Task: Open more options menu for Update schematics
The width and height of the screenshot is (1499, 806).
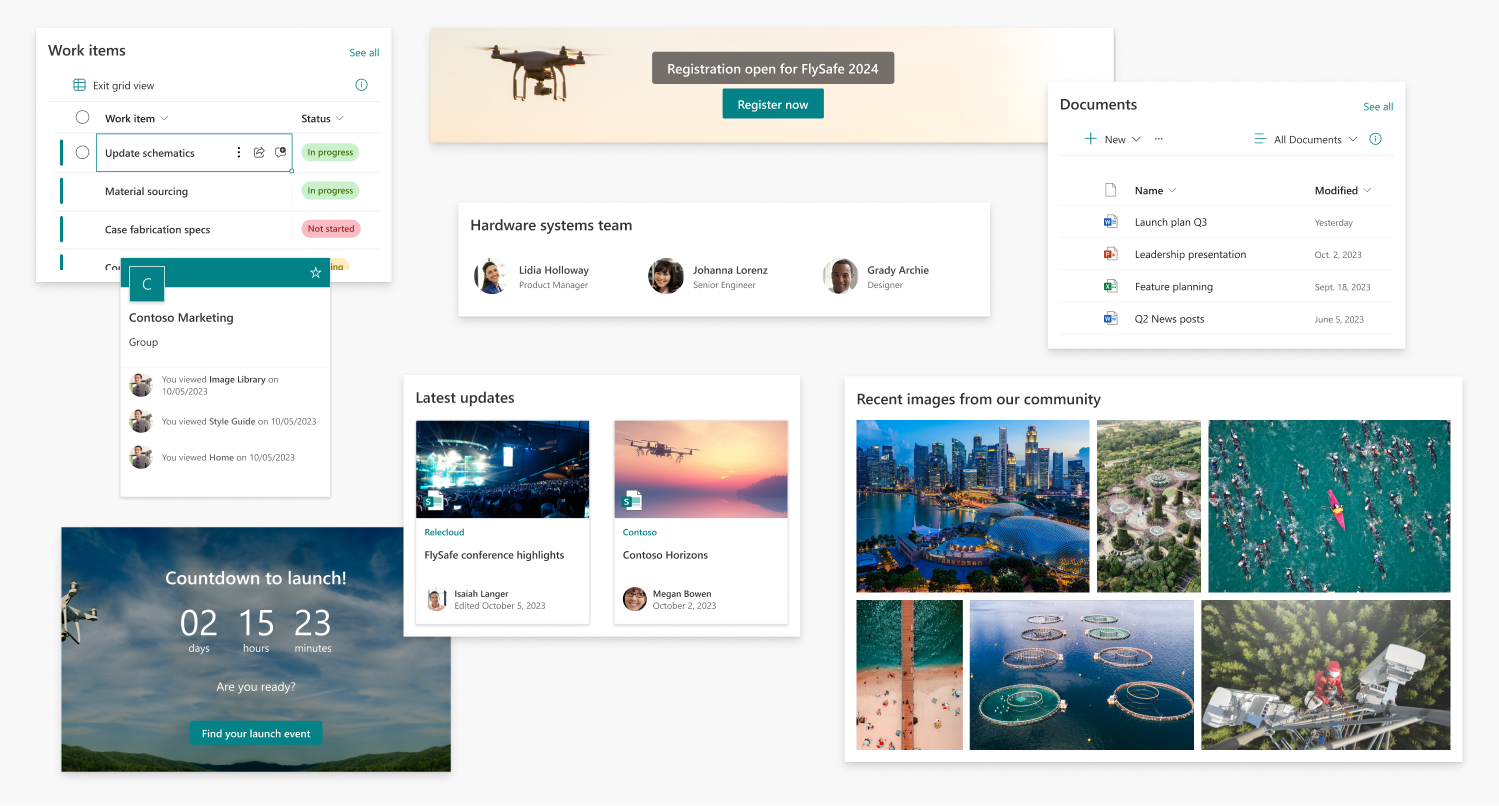Action: 239,152
